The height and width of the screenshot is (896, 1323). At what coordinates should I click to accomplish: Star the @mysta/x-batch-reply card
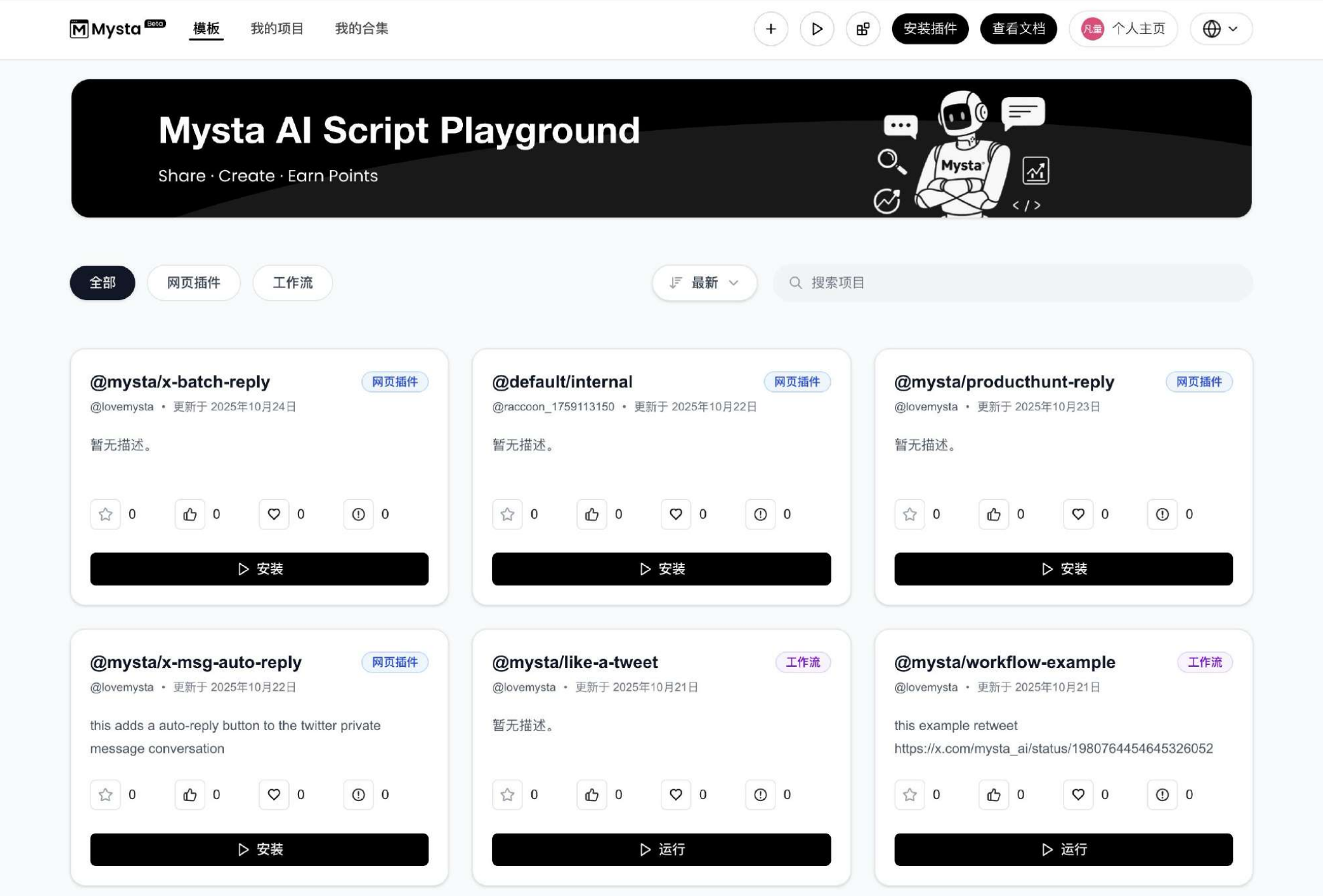click(105, 514)
